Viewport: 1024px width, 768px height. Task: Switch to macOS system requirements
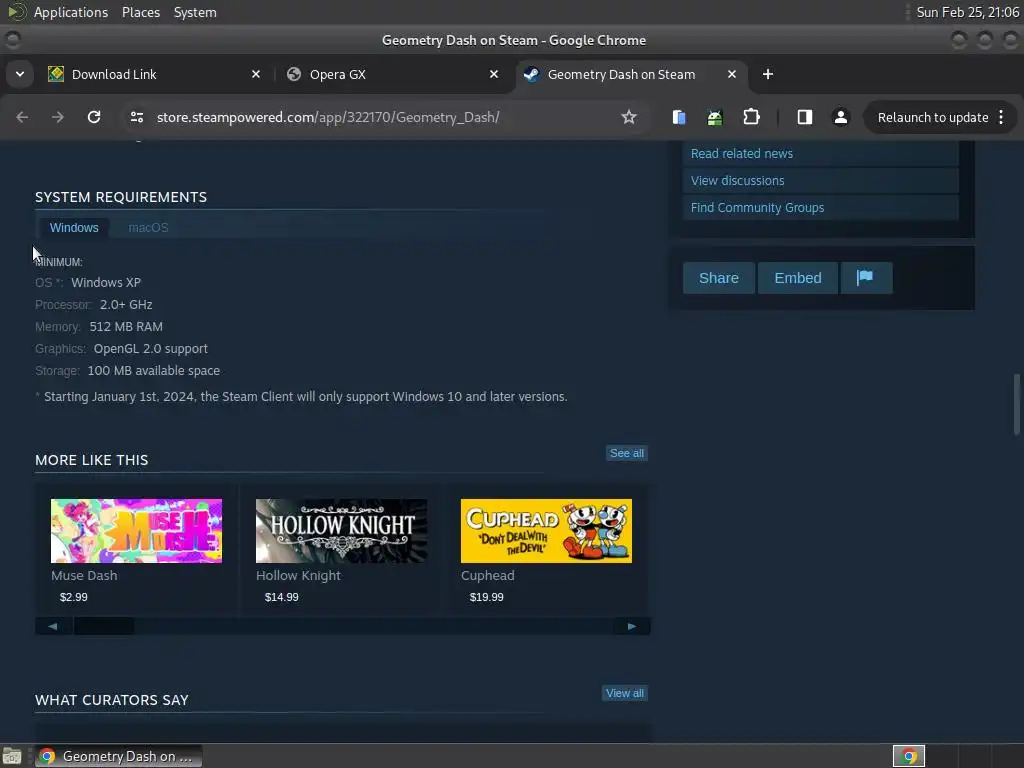[x=148, y=227]
